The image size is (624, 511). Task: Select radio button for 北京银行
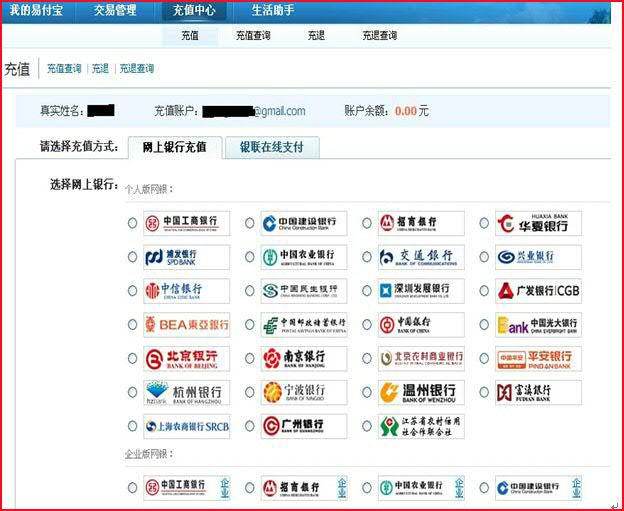tap(133, 359)
